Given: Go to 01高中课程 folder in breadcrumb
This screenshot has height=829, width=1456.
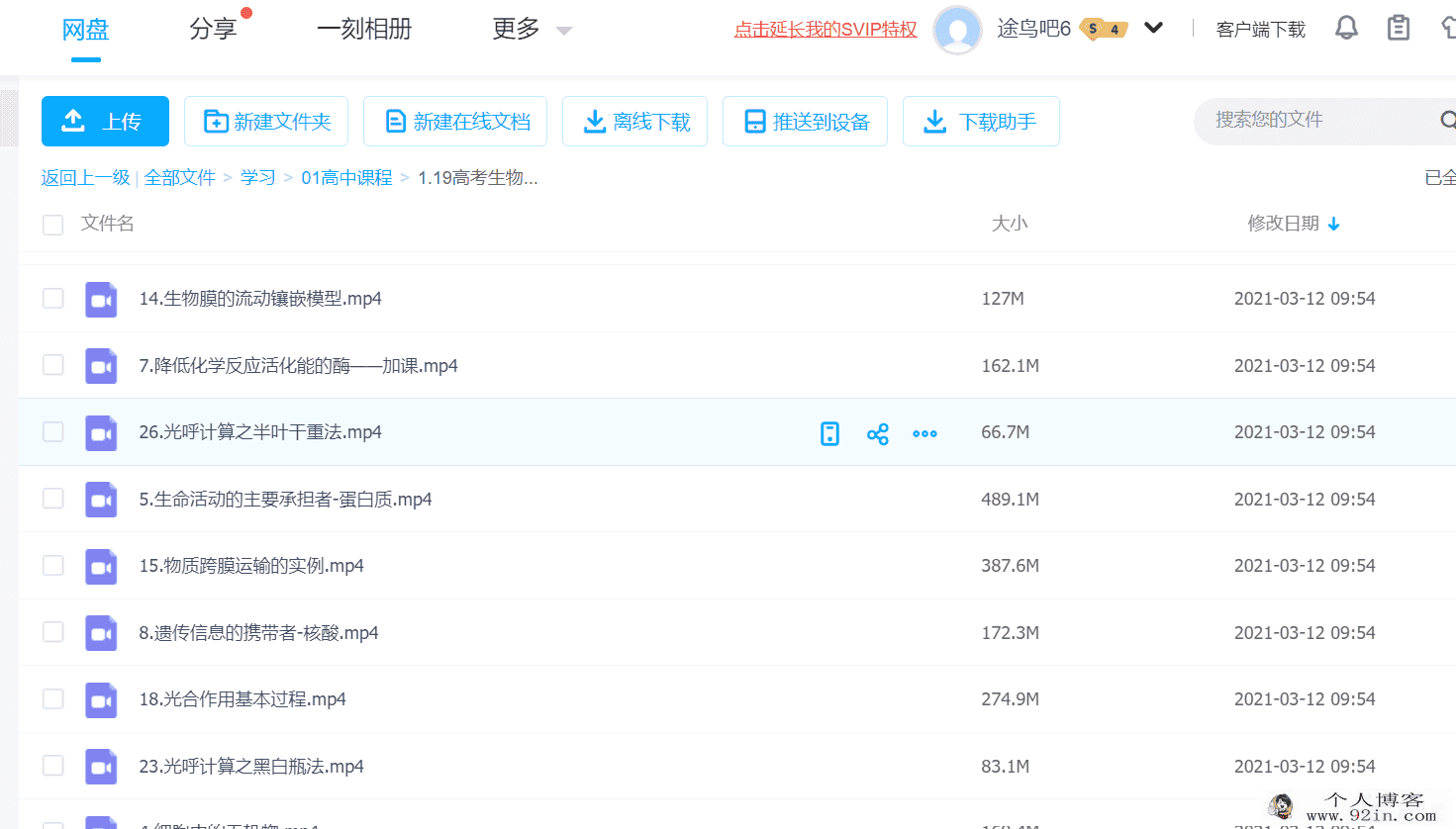Looking at the screenshot, I should (x=347, y=178).
